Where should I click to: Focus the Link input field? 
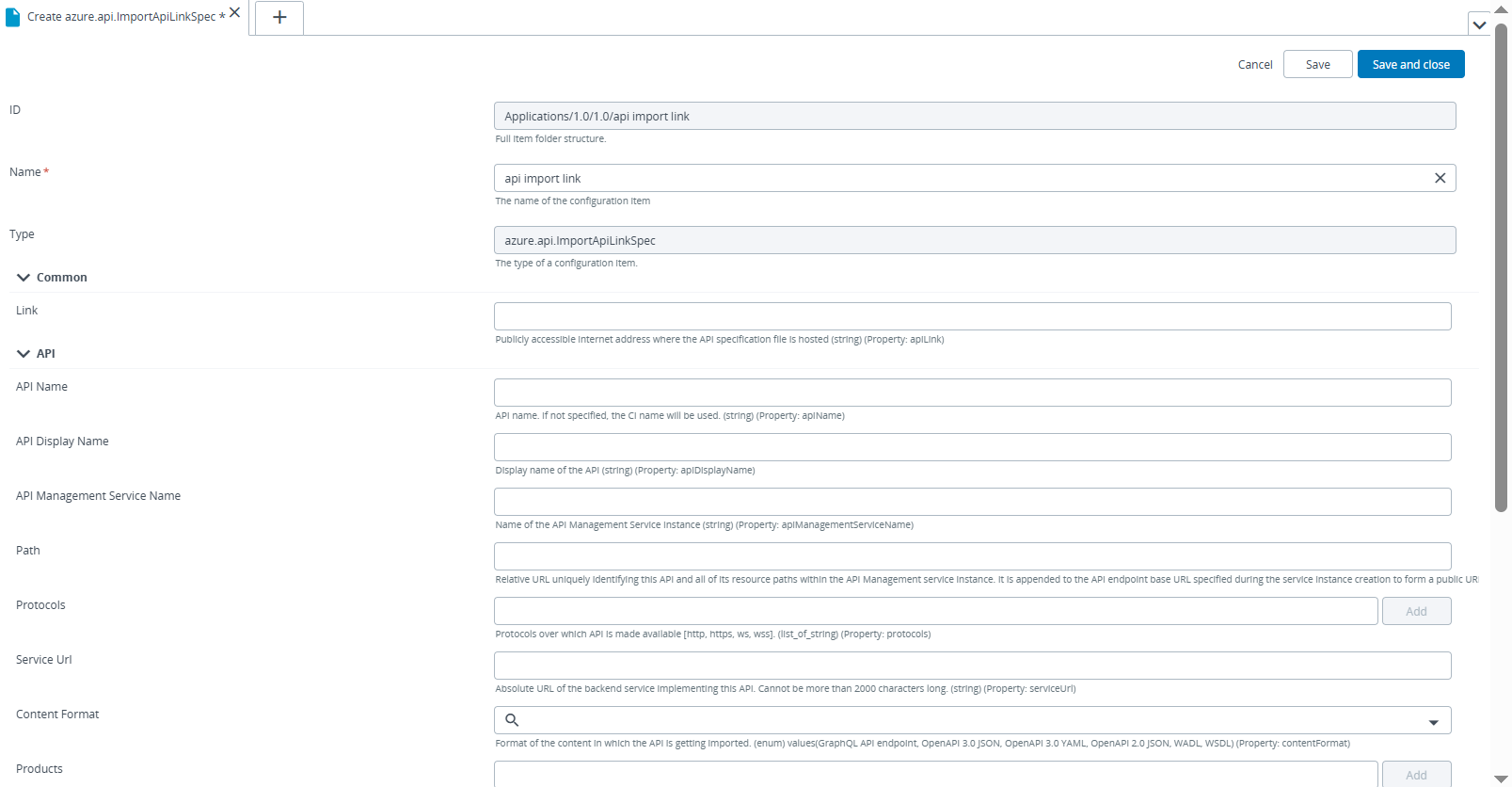tap(972, 316)
